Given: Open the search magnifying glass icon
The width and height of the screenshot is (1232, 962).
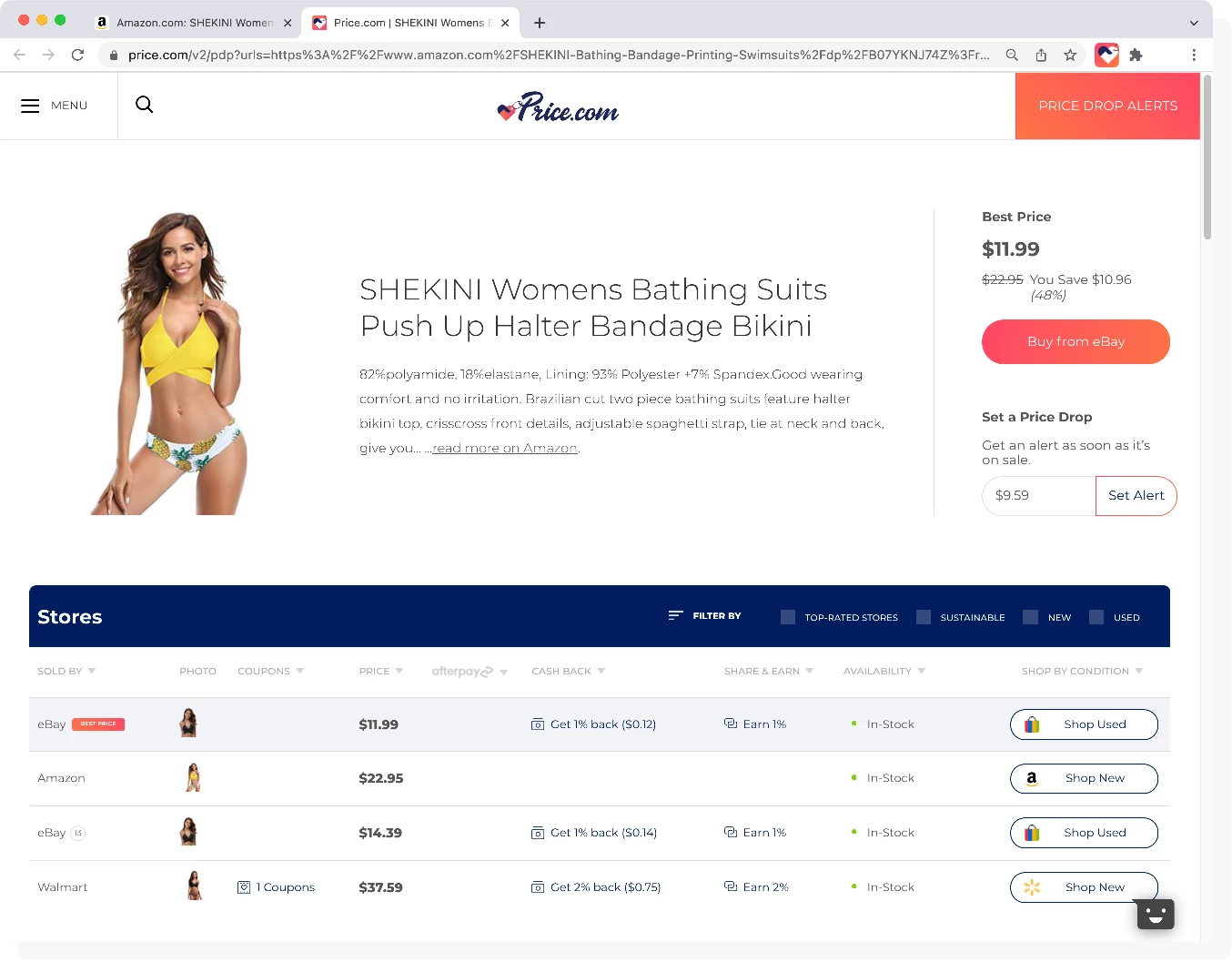Looking at the screenshot, I should 144,105.
